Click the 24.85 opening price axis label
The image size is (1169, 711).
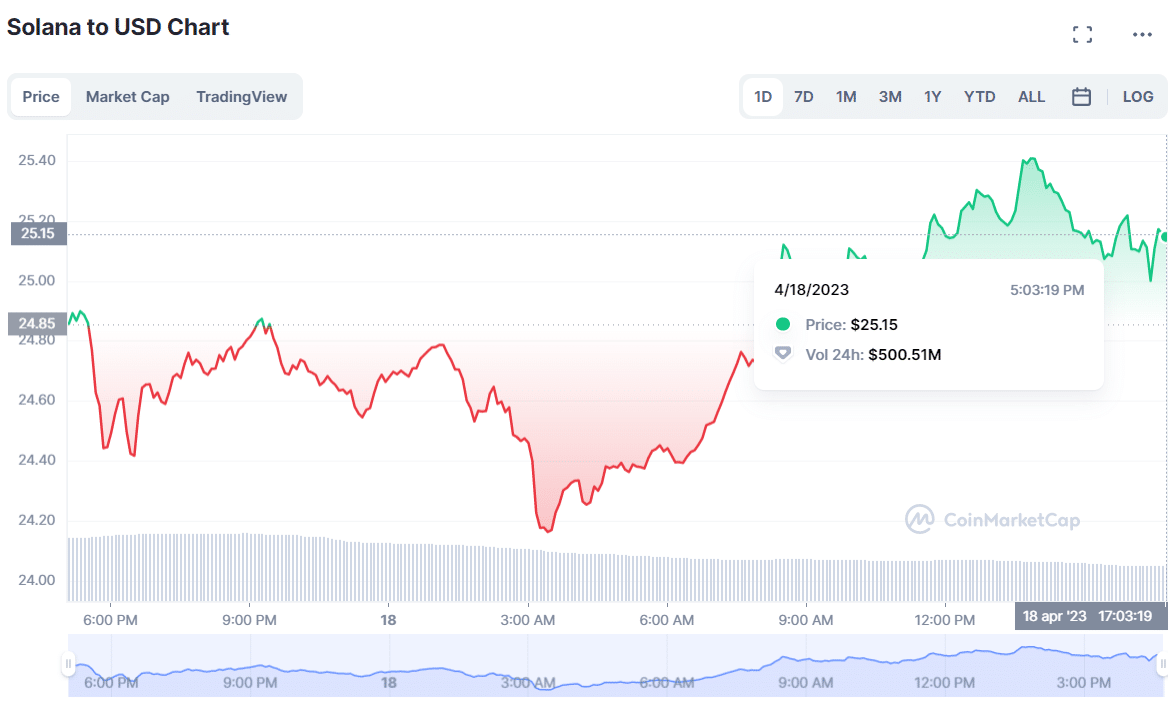(37, 323)
